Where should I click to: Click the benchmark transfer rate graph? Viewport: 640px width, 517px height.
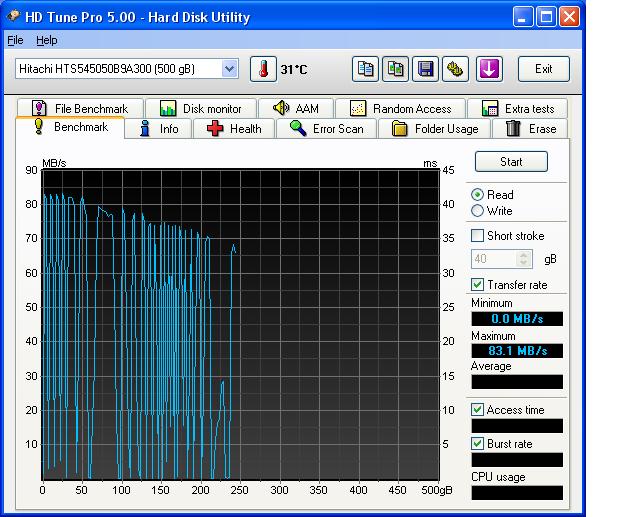[x=241, y=324]
